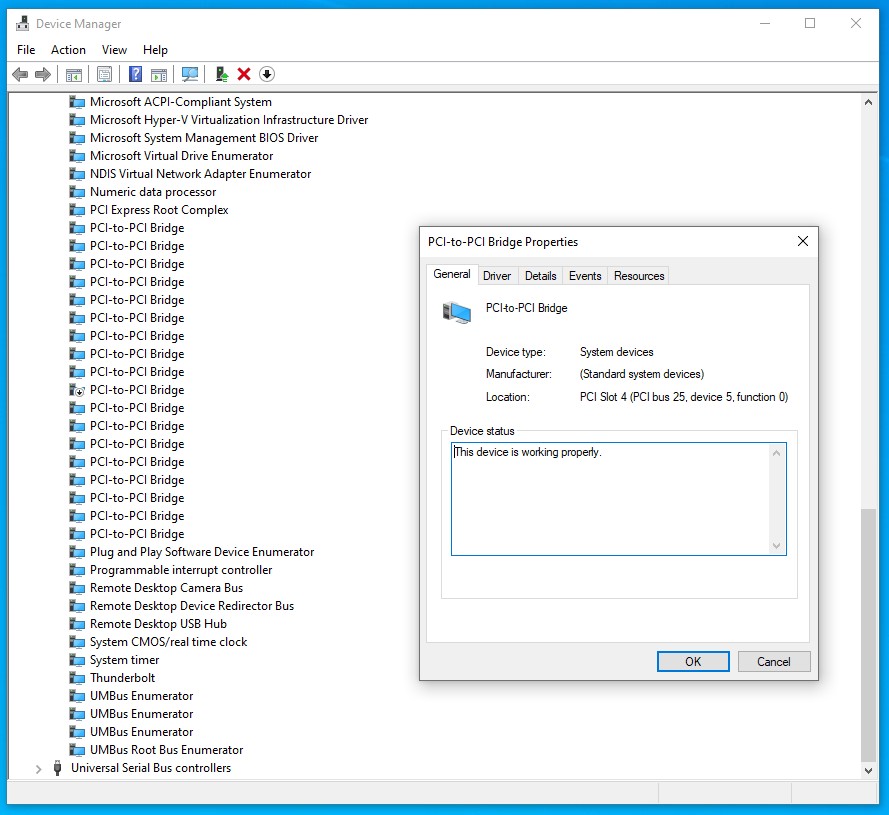Click the device tree scrollbar up arrow
The width and height of the screenshot is (889, 815).
tap(868, 103)
